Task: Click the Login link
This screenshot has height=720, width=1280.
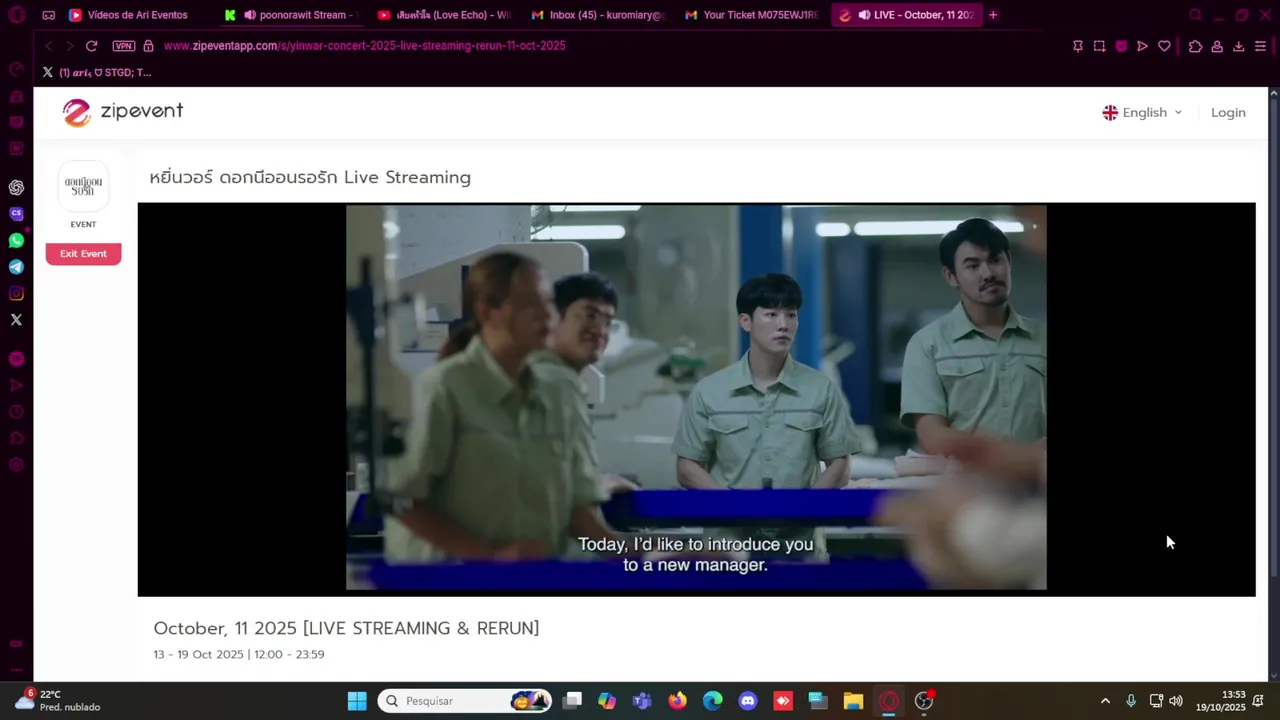Action: (x=1228, y=113)
